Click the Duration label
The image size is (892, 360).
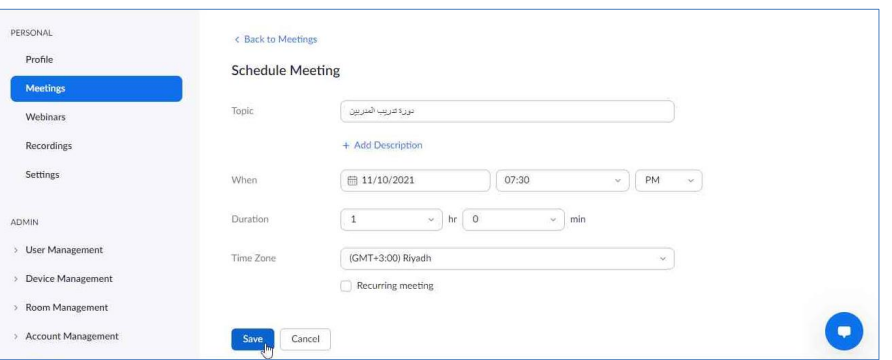click(250, 219)
